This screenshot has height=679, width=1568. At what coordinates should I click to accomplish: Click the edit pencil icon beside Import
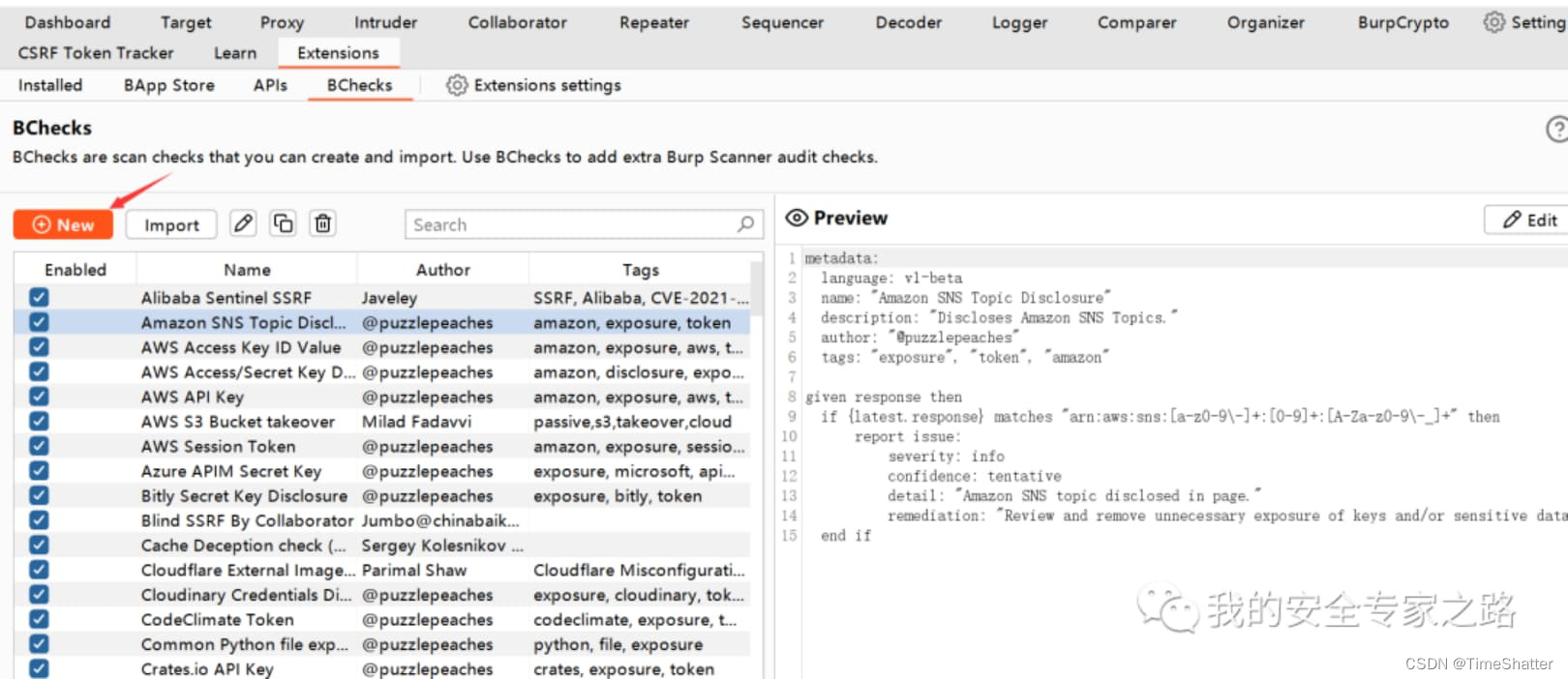(x=243, y=224)
